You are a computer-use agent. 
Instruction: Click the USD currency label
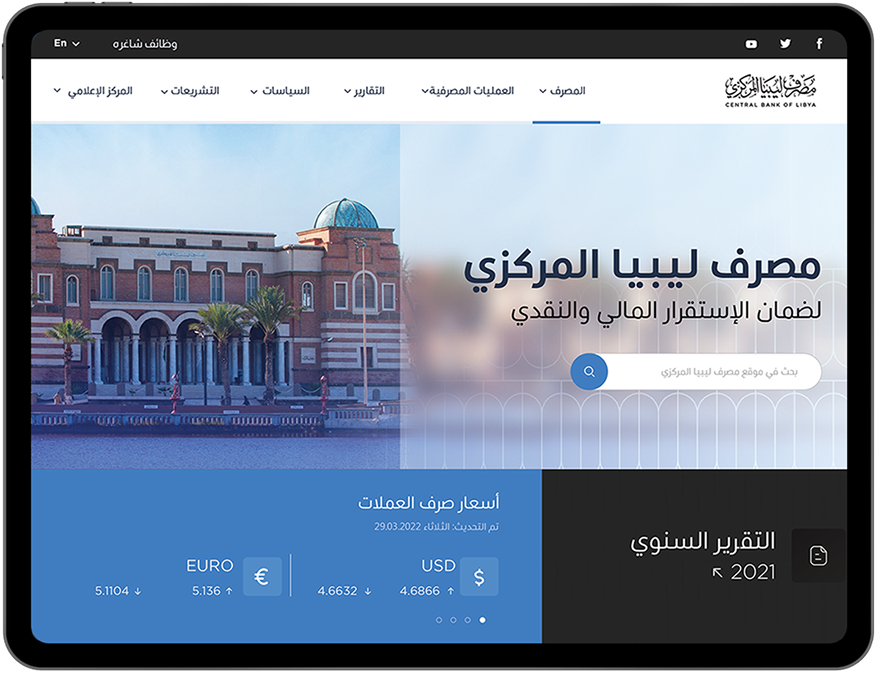439,566
